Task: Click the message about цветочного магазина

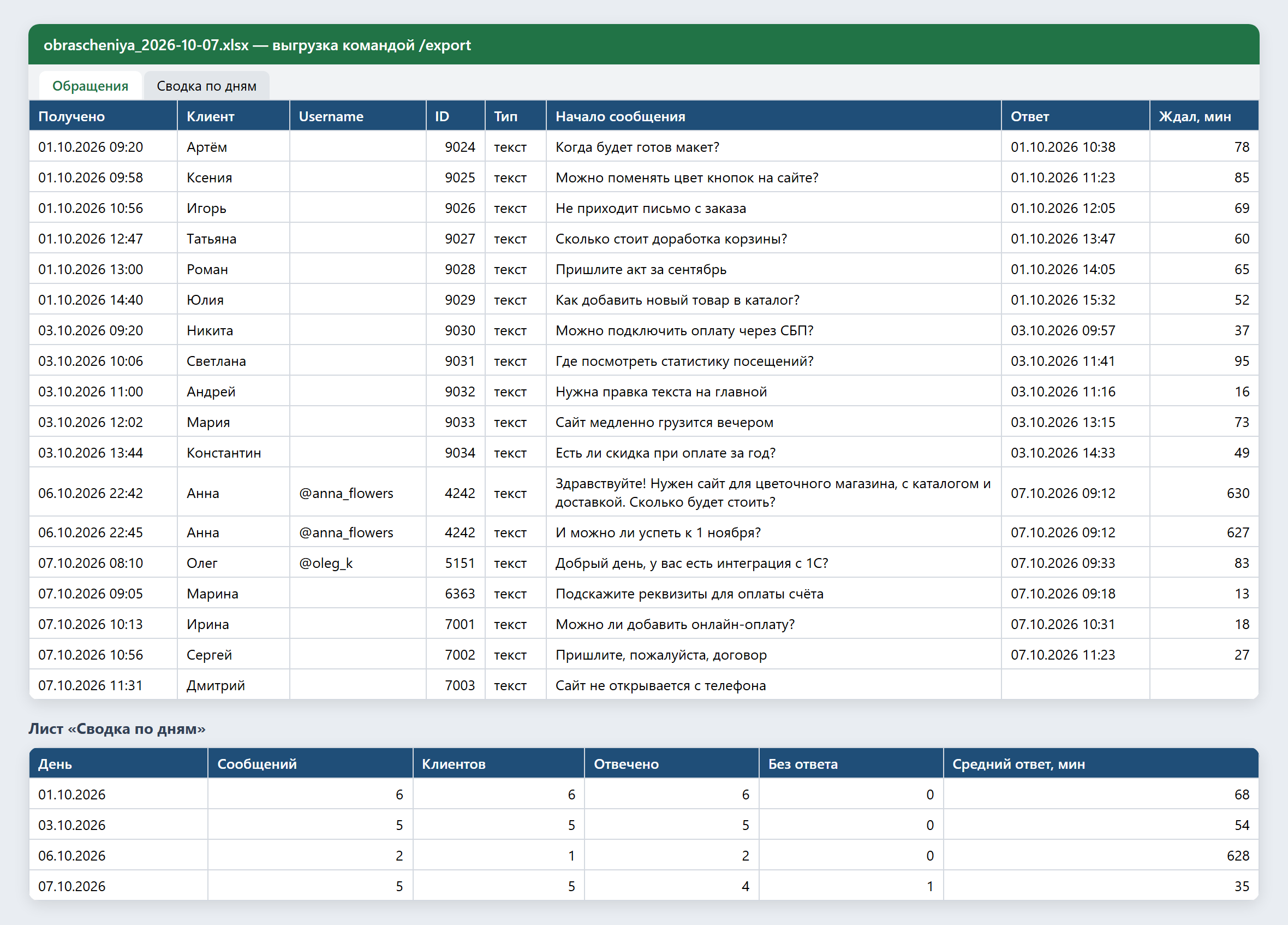Action: point(773,493)
